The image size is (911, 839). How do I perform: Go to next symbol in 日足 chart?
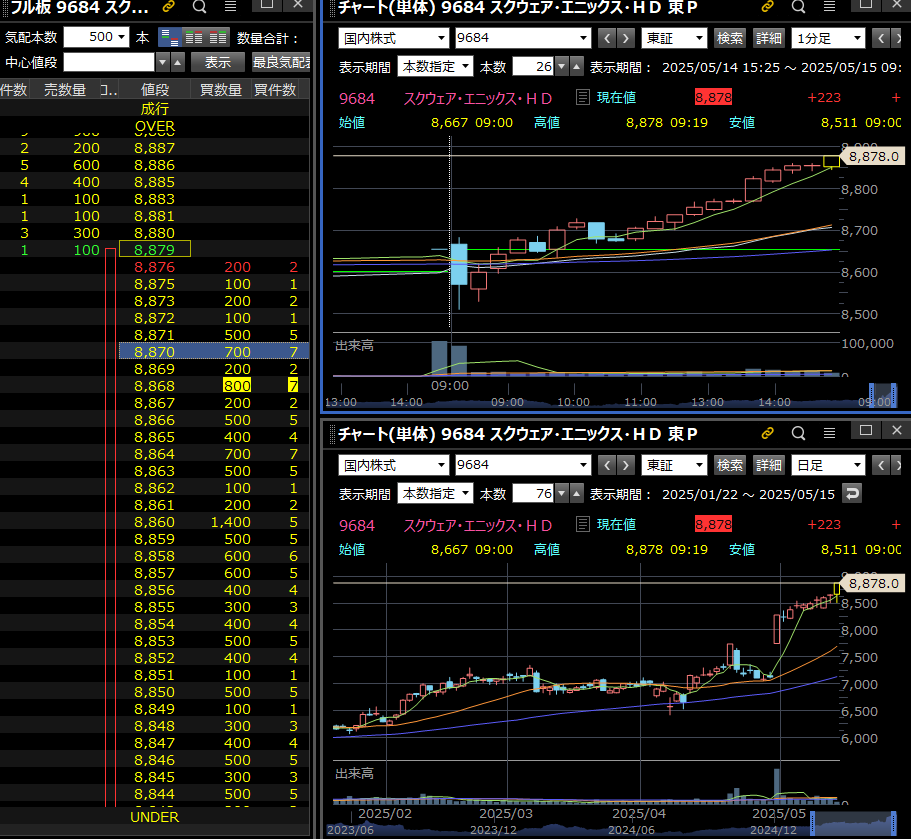point(625,465)
